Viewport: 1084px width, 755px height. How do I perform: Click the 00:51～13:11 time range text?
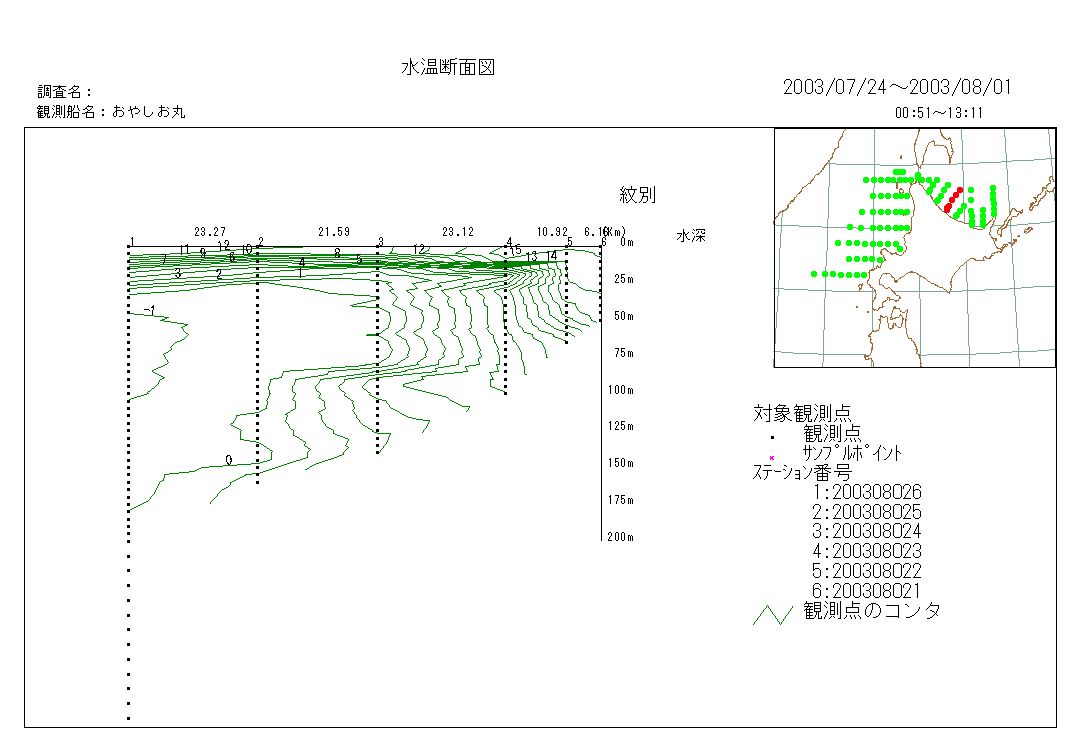pos(938,113)
